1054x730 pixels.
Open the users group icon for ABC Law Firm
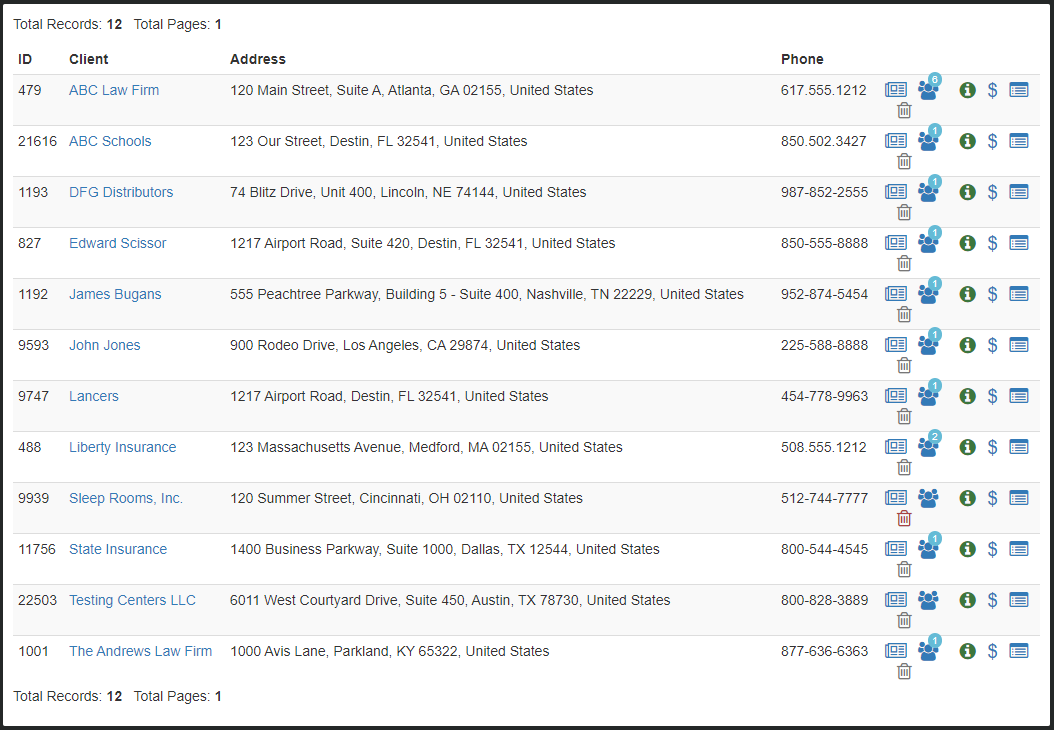pyautogui.click(x=928, y=91)
